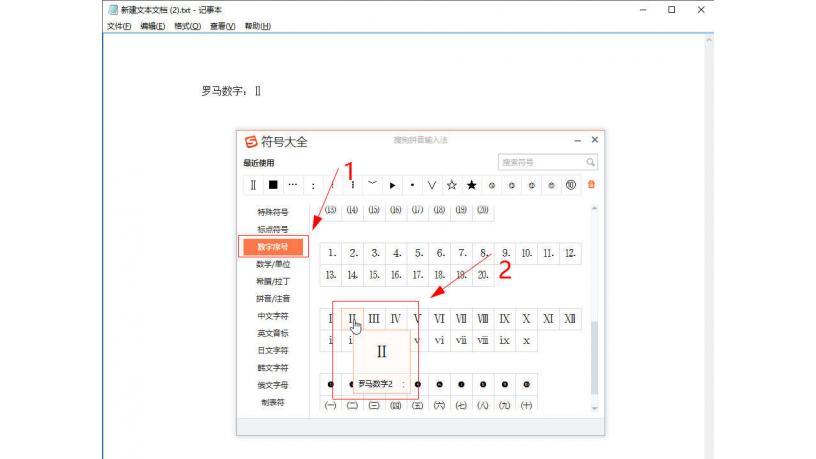The width and height of the screenshot is (816, 459).
Task: Insert the curved bracket ︶ from recent symbols
Action: coord(372,185)
